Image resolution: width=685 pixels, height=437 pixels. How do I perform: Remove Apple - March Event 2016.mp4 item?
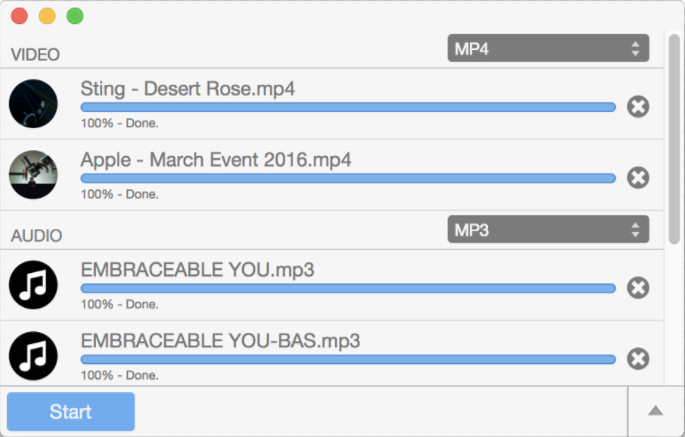(638, 178)
